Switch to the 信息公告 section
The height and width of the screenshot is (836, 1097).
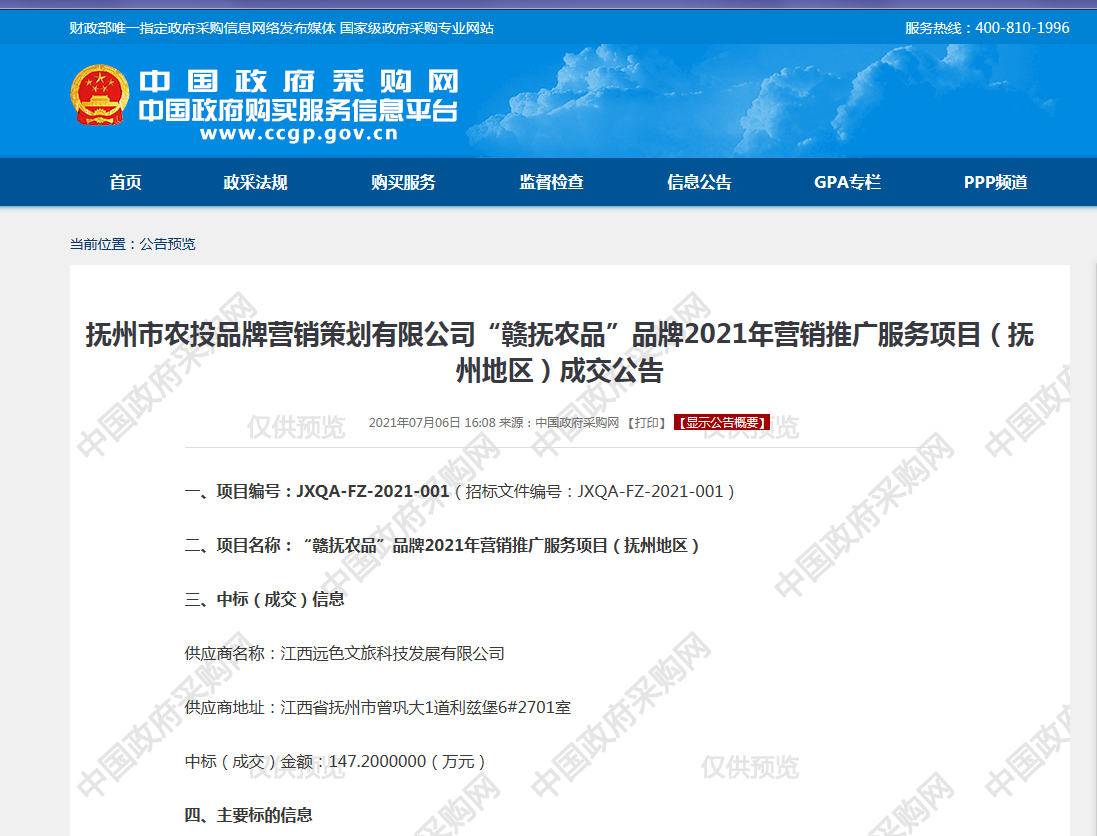[699, 182]
